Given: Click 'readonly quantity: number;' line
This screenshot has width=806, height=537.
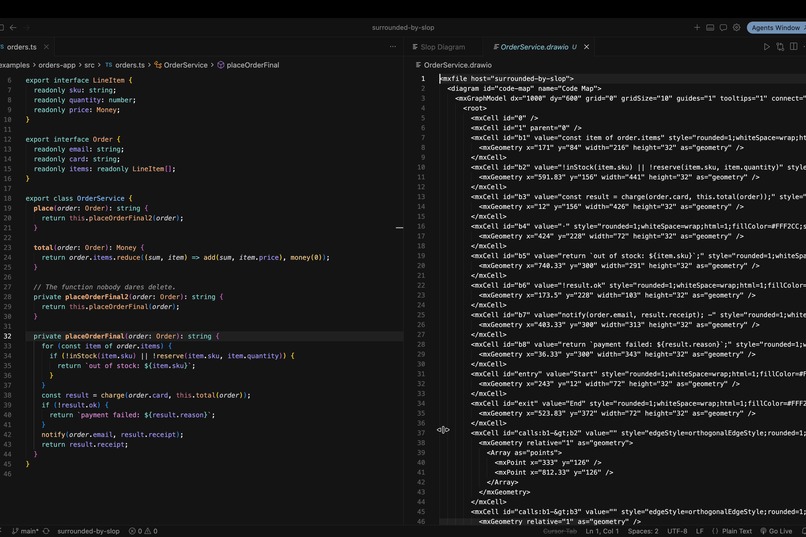Looking at the screenshot, I should (85, 100).
